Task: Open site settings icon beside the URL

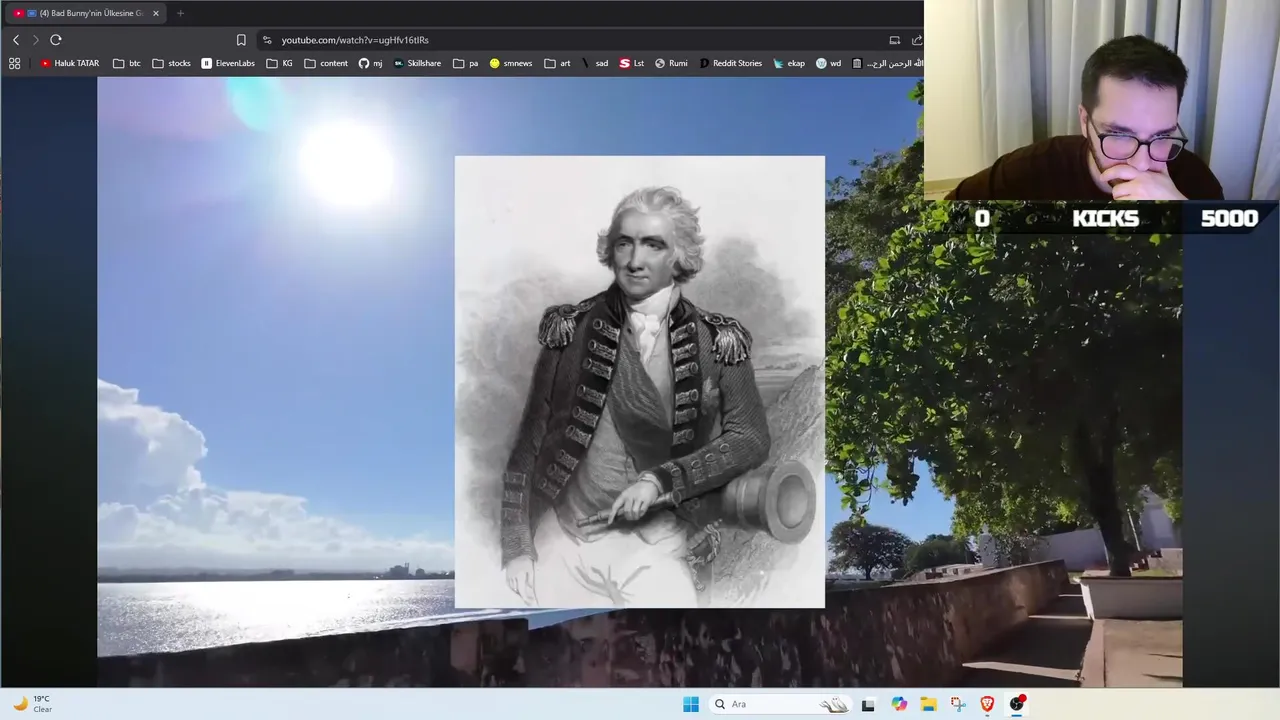Action: [266, 40]
